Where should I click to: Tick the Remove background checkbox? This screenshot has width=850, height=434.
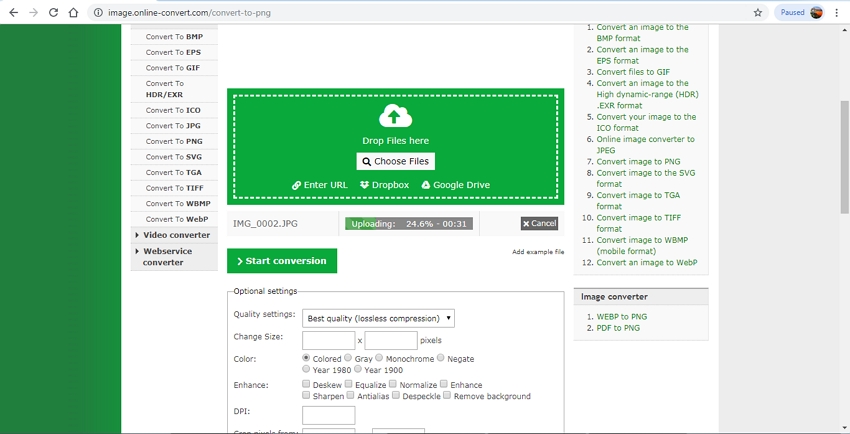point(447,396)
